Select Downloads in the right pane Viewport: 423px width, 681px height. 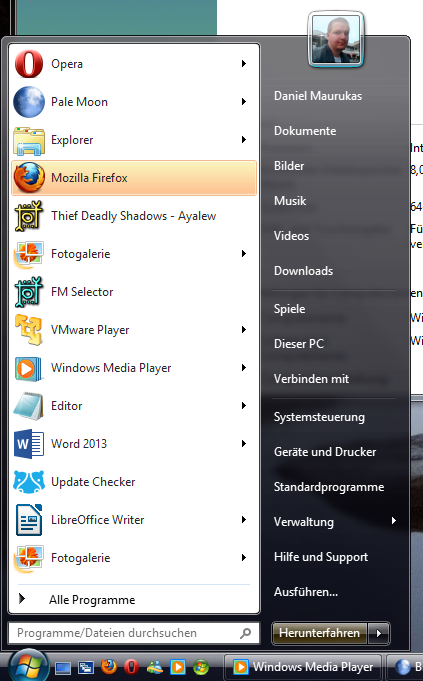[304, 271]
